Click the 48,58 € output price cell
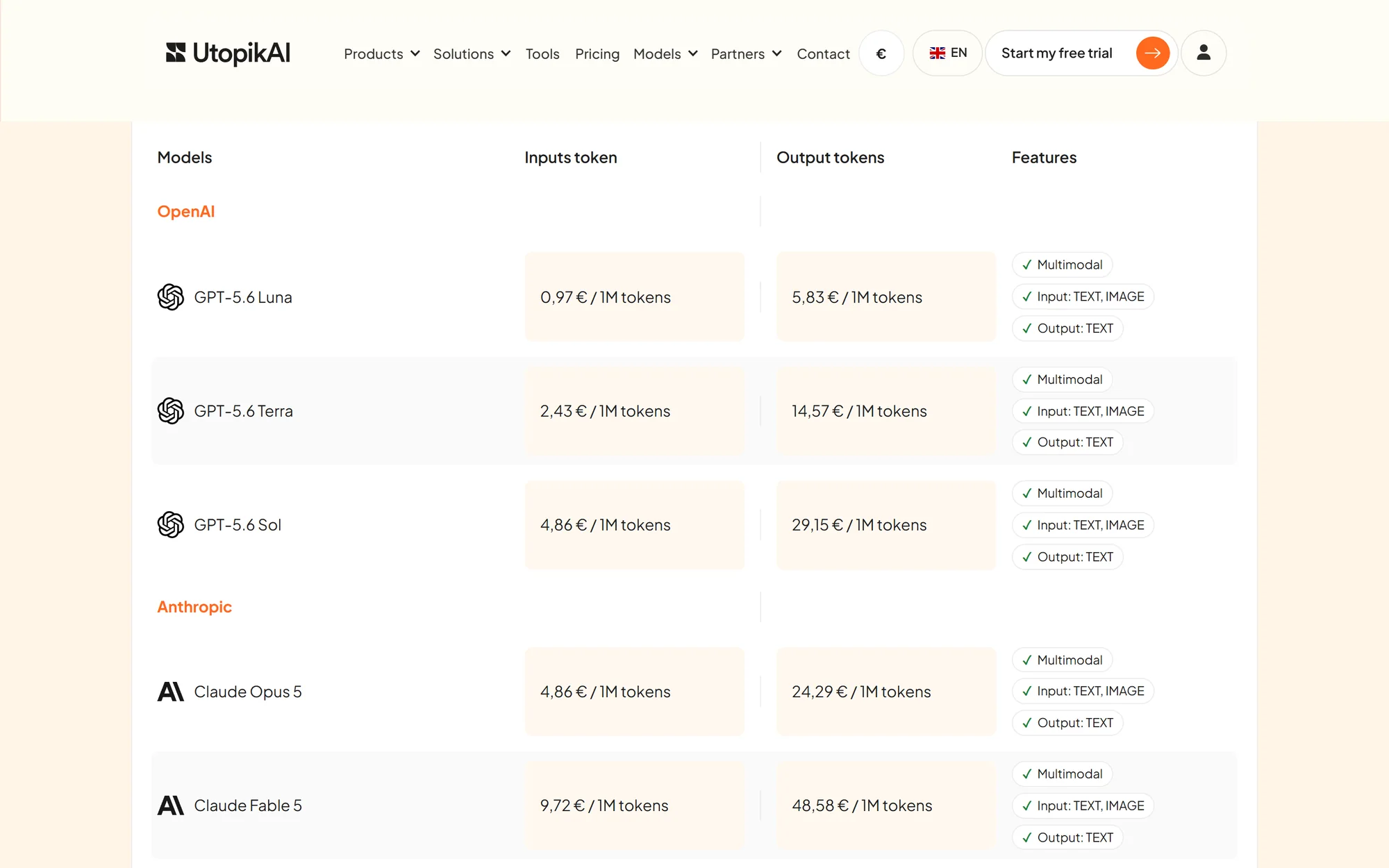The image size is (1389, 868). 886,806
